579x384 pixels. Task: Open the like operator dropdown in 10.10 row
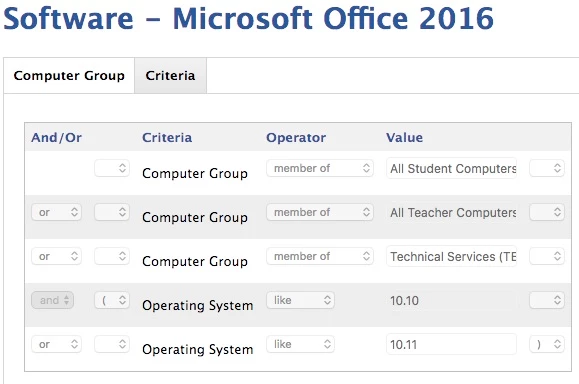coord(301,300)
